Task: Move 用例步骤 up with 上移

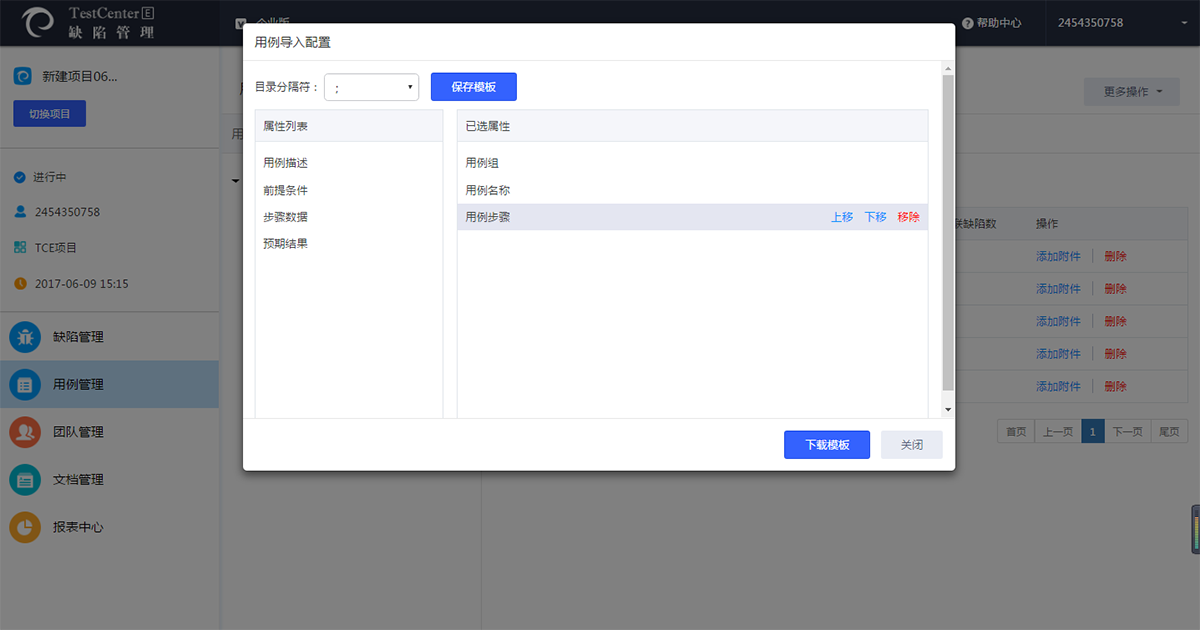Action: click(842, 217)
